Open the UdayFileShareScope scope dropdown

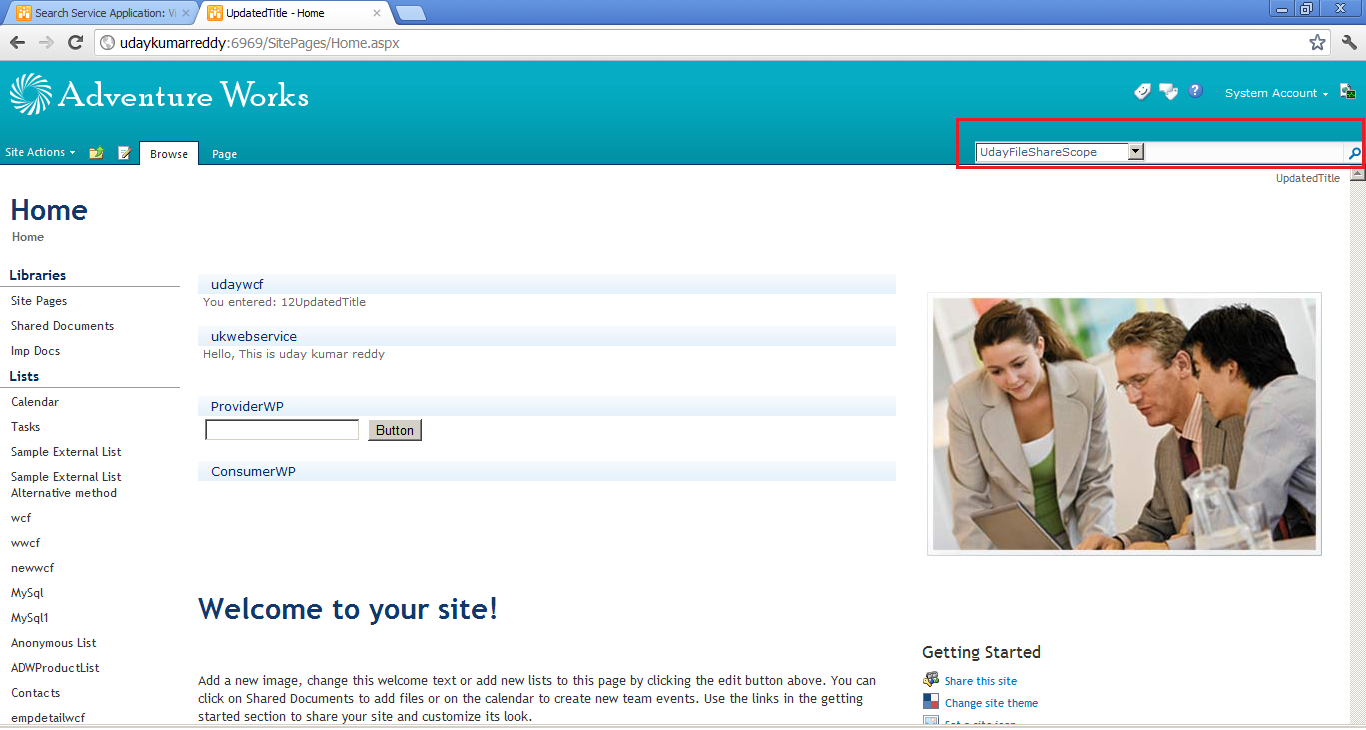pyautogui.click(x=1135, y=152)
